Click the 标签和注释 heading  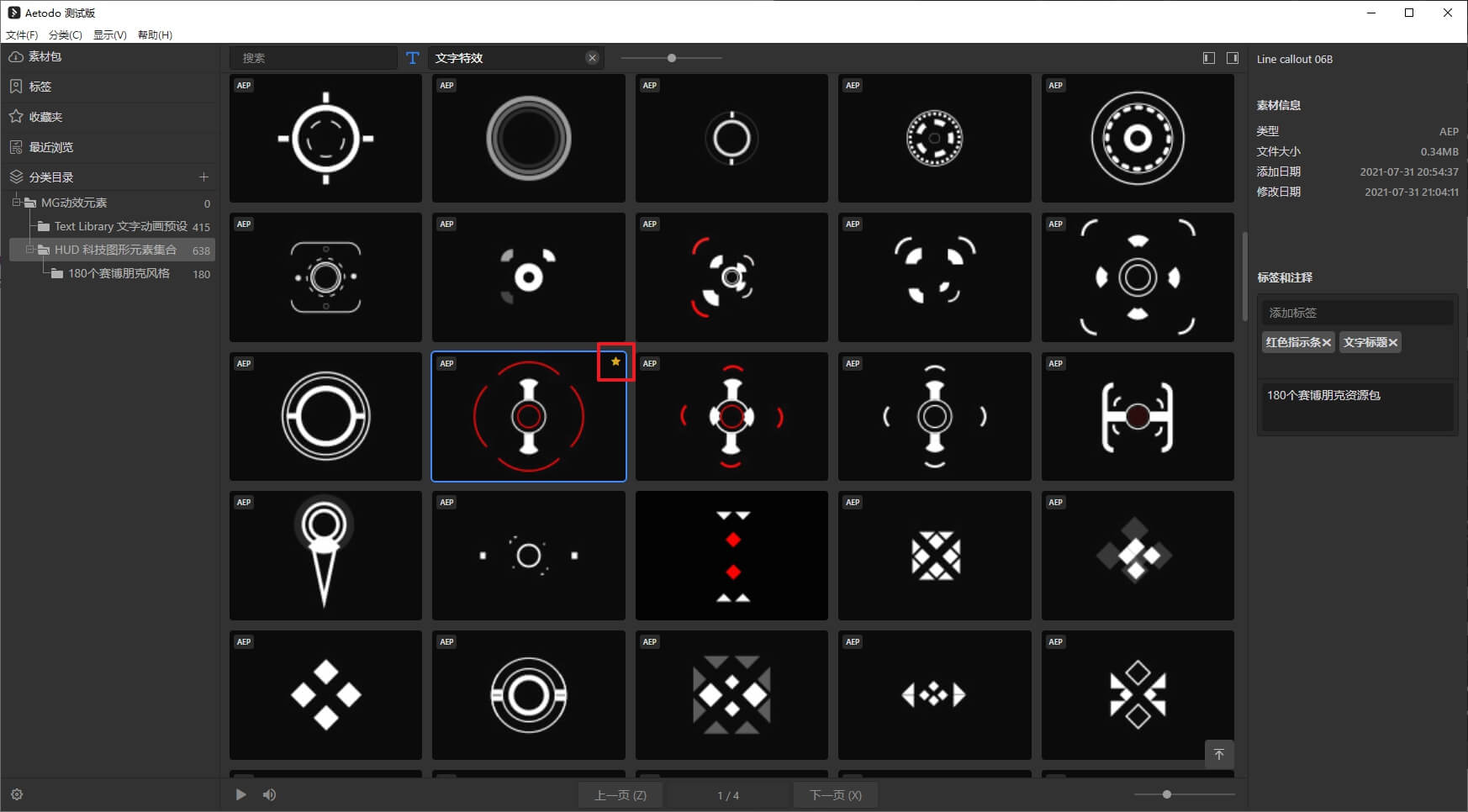pos(1285,277)
